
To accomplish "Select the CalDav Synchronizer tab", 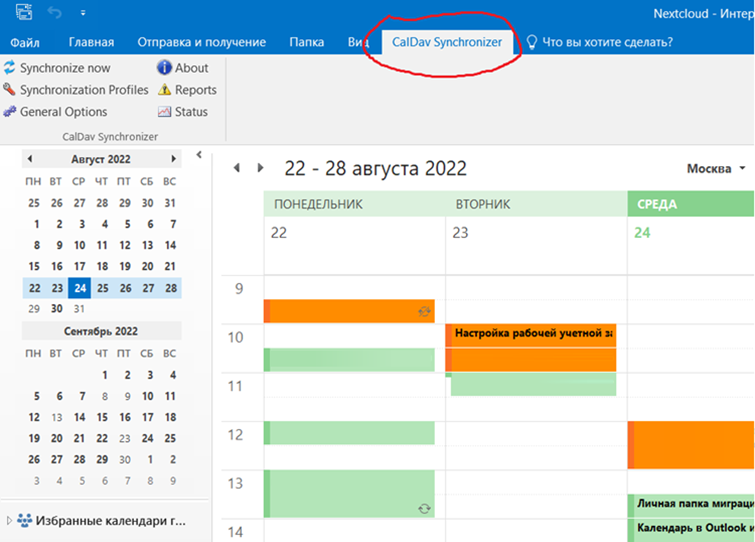I will (447, 42).
